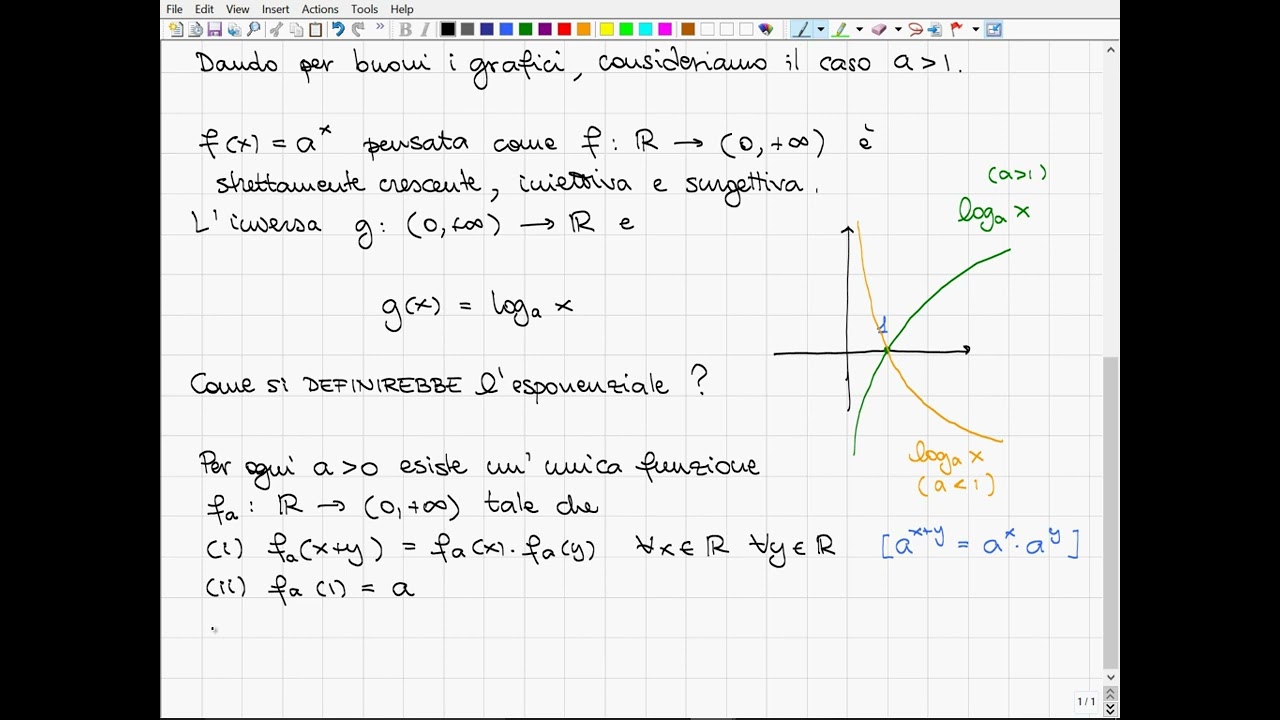Open the custom color palette icon
Image resolution: width=1280 pixels, height=720 pixels.
click(x=766, y=29)
